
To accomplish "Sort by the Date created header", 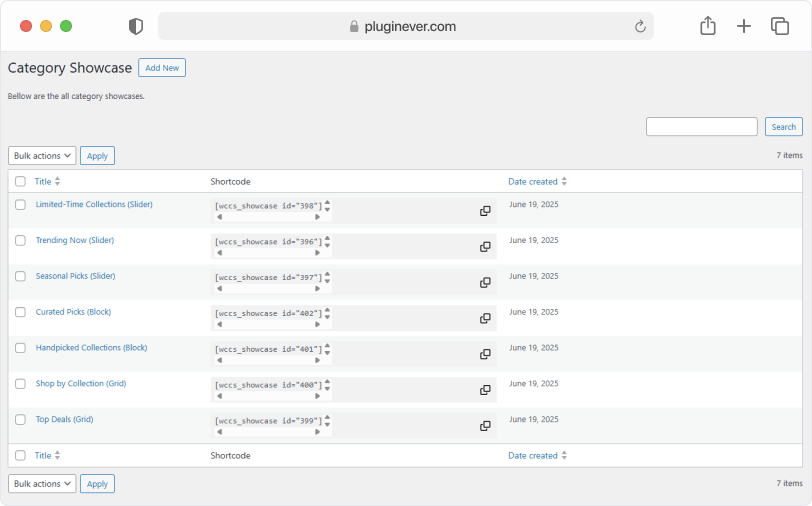I will [x=537, y=181].
